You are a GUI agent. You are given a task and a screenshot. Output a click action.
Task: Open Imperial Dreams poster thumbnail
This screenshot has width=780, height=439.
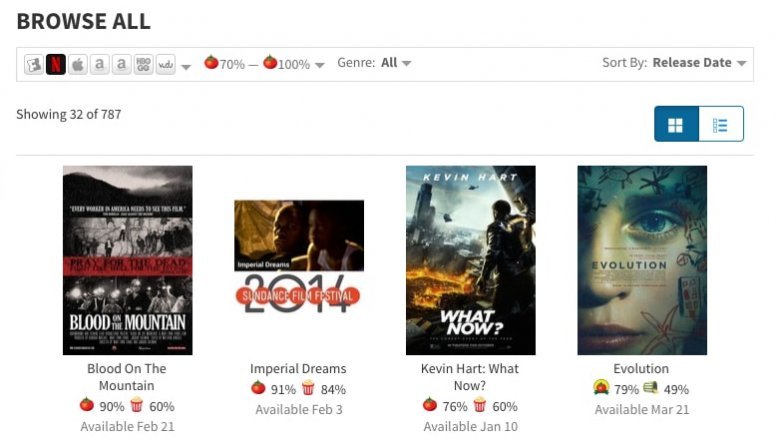pos(299,257)
